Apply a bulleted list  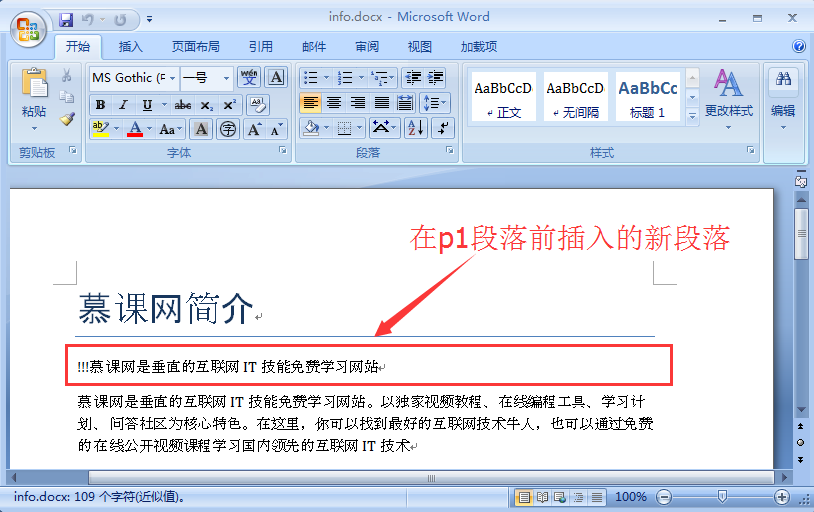coord(310,78)
